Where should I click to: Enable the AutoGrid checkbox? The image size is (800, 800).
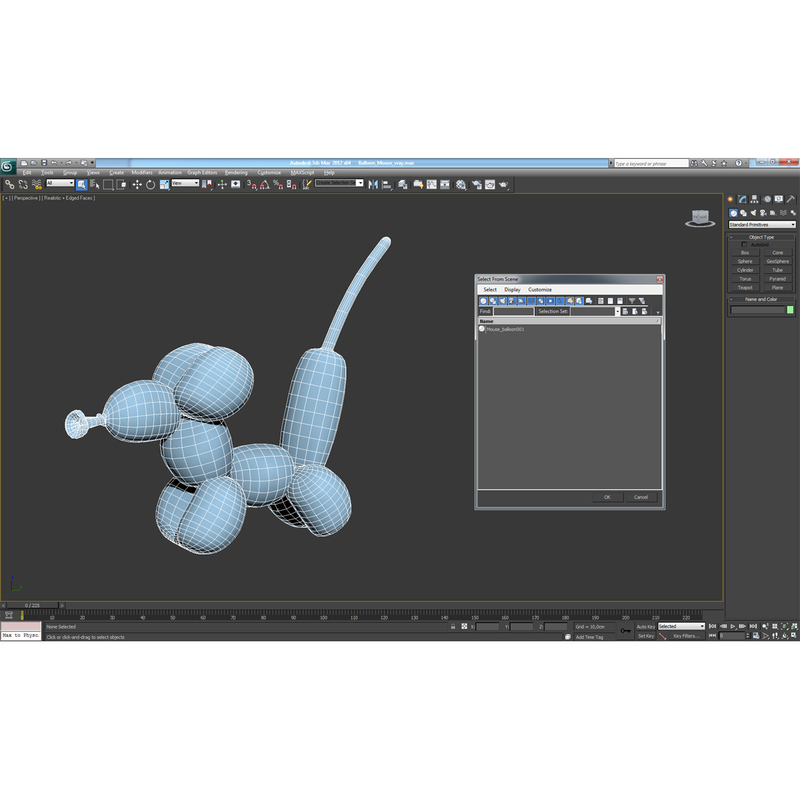pos(744,244)
